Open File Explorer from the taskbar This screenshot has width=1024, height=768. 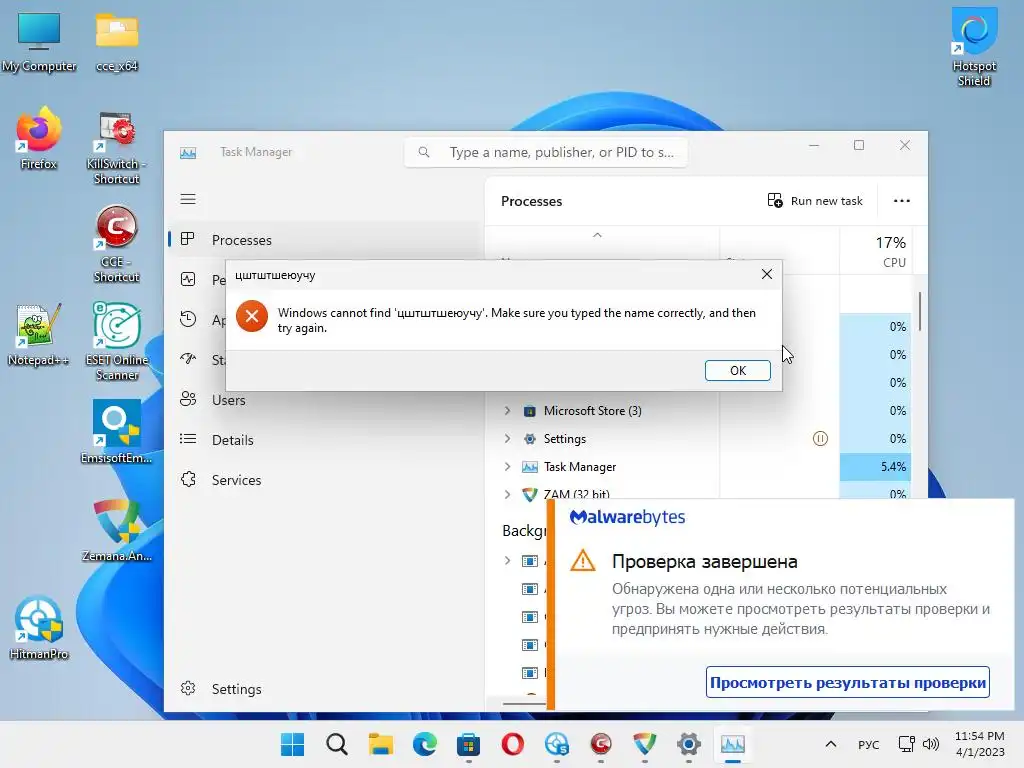[381, 744]
